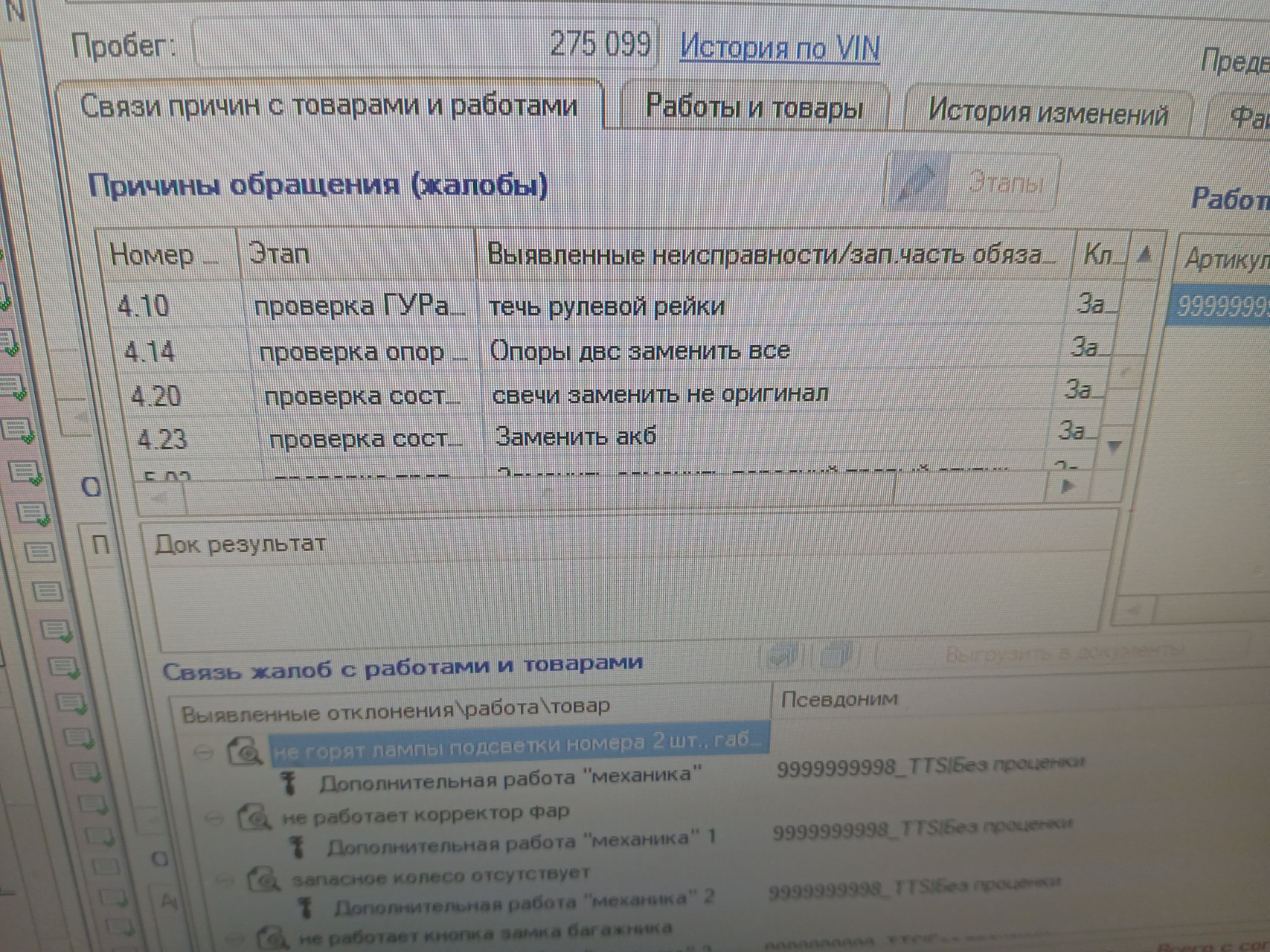1270x952 pixels.
Task: Click the second toolbar icon left of Выгрузить в документы
Action: coord(837,654)
